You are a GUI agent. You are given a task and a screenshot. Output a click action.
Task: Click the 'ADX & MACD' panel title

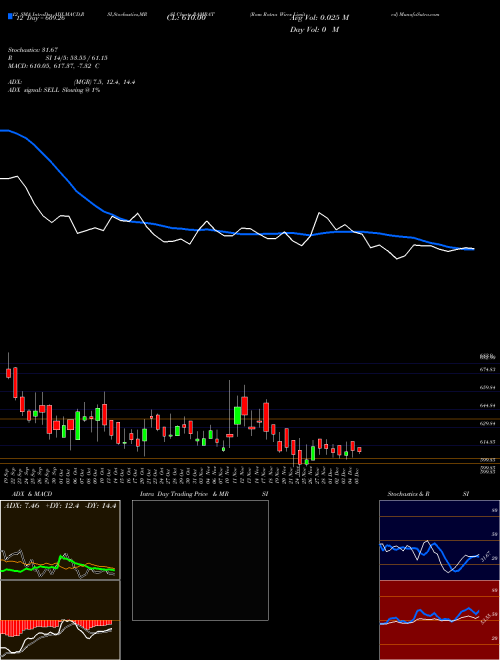click(x=32, y=494)
